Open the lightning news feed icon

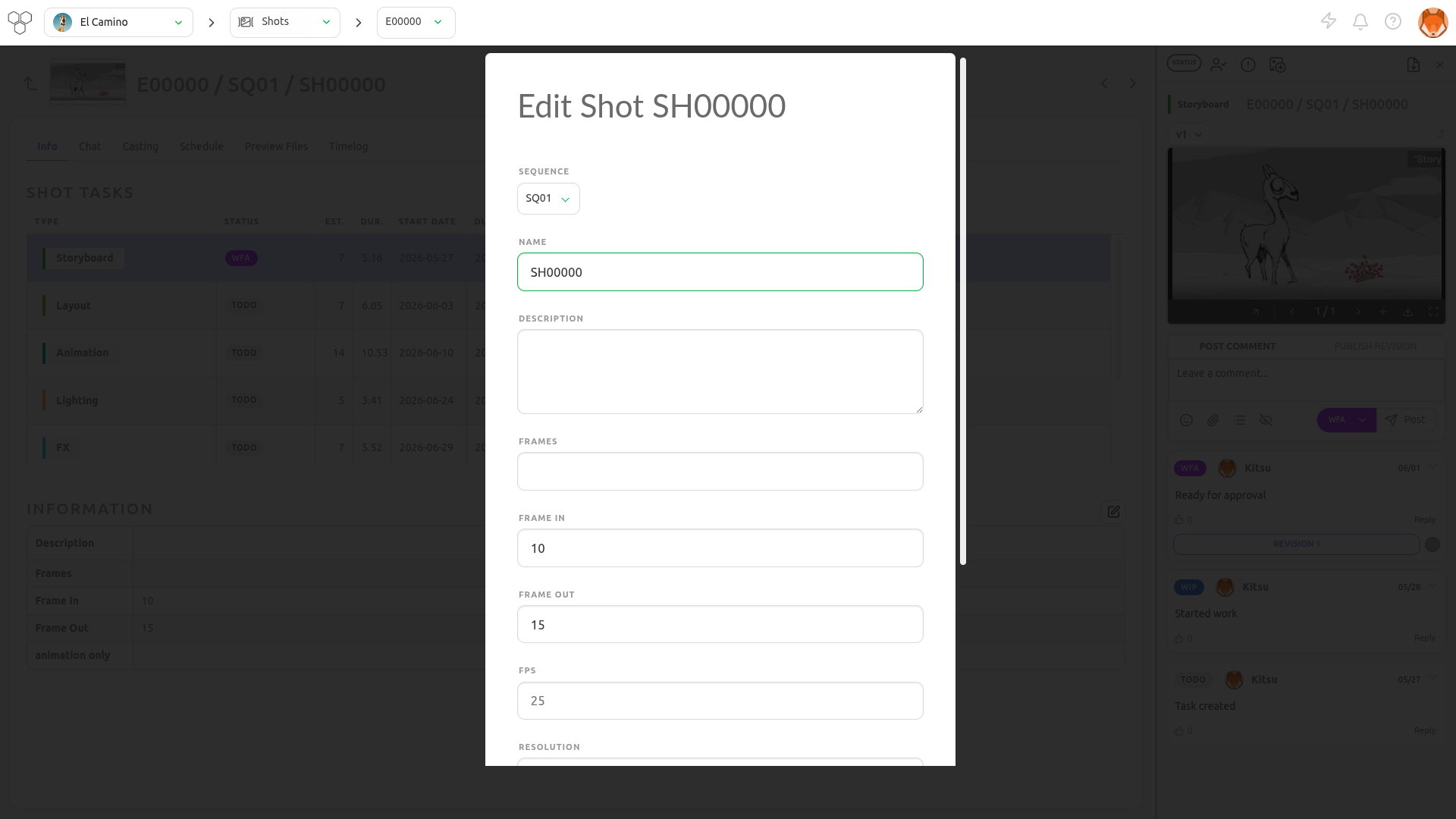pos(1329,21)
